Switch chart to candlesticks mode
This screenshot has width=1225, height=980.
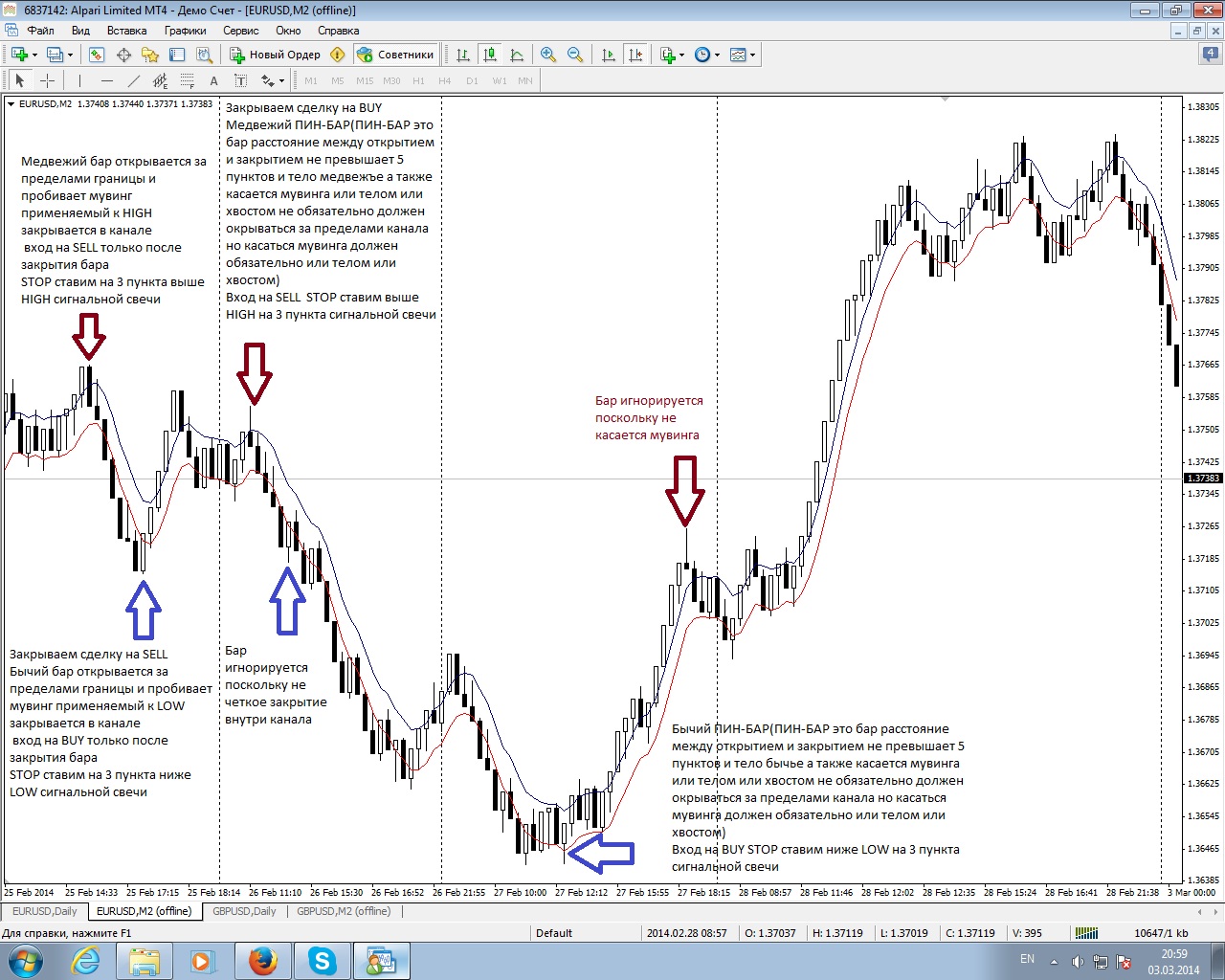(x=490, y=55)
